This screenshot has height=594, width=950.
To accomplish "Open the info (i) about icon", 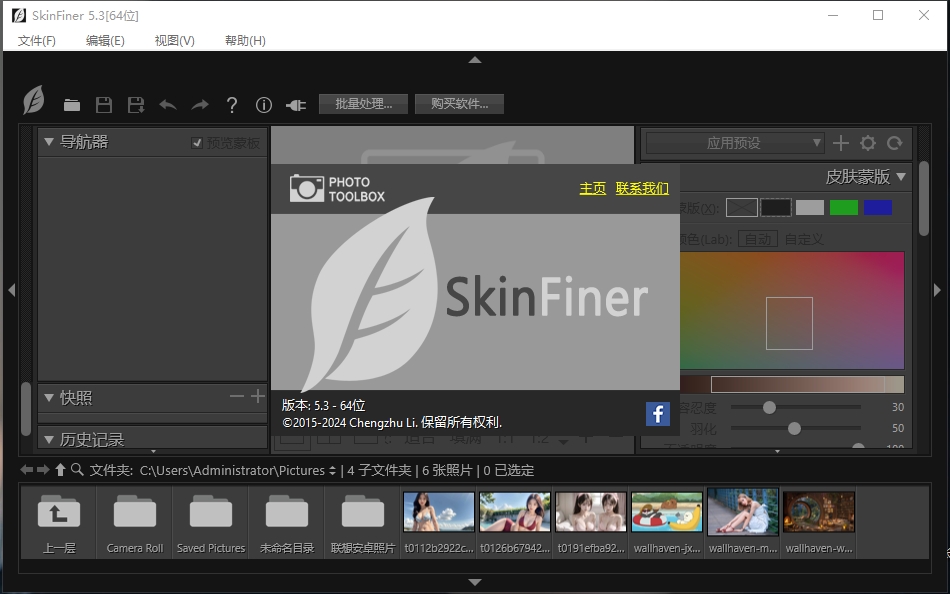I will point(264,105).
